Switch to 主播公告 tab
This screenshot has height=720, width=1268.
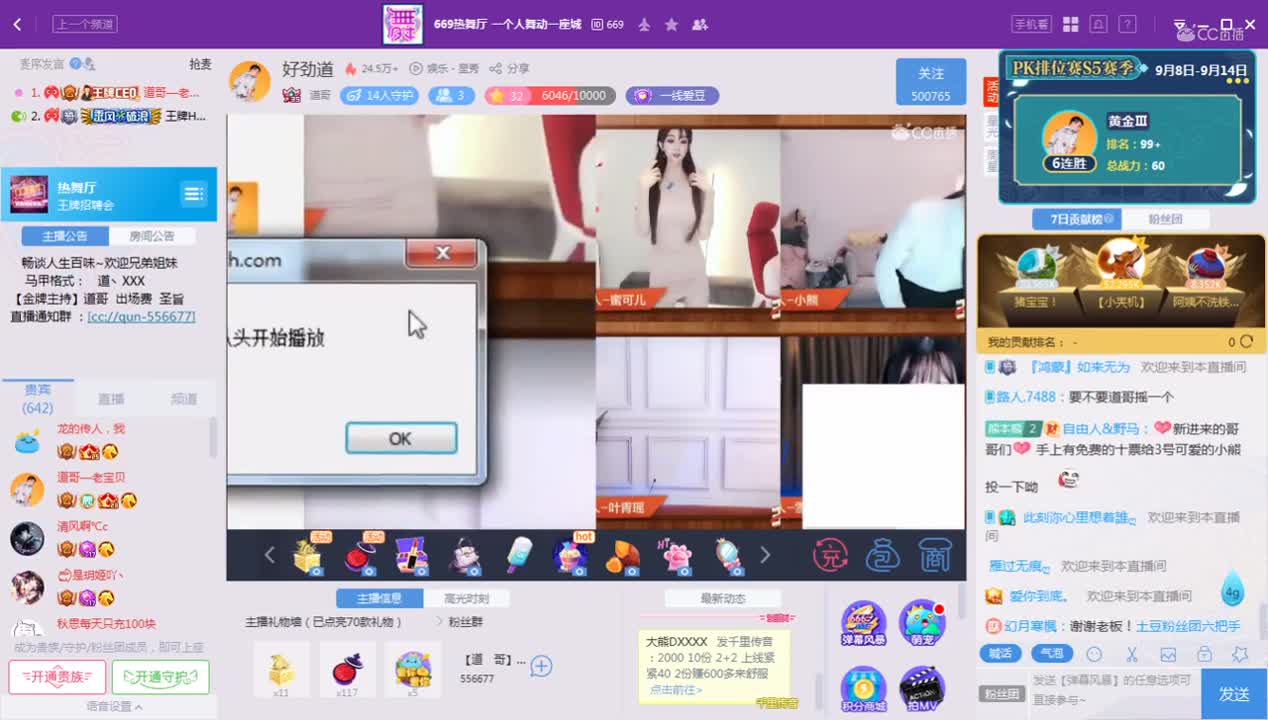coord(65,236)
